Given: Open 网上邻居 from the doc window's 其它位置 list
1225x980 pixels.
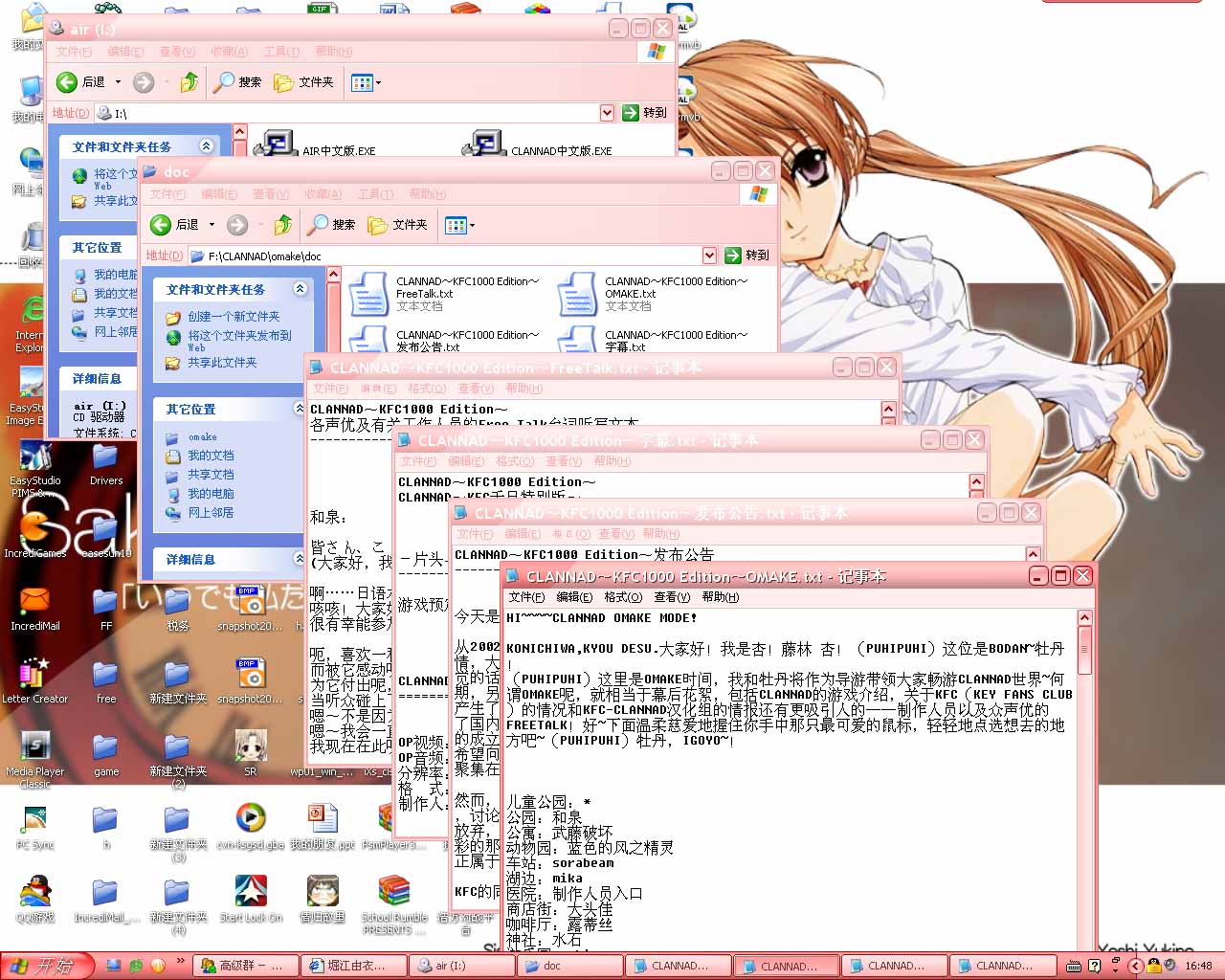Looking at the screenshot, I should (x=211, y=513).
